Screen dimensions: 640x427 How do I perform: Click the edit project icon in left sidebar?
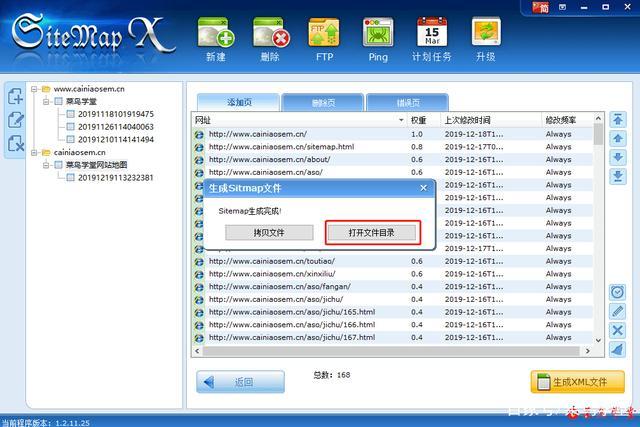16,120
